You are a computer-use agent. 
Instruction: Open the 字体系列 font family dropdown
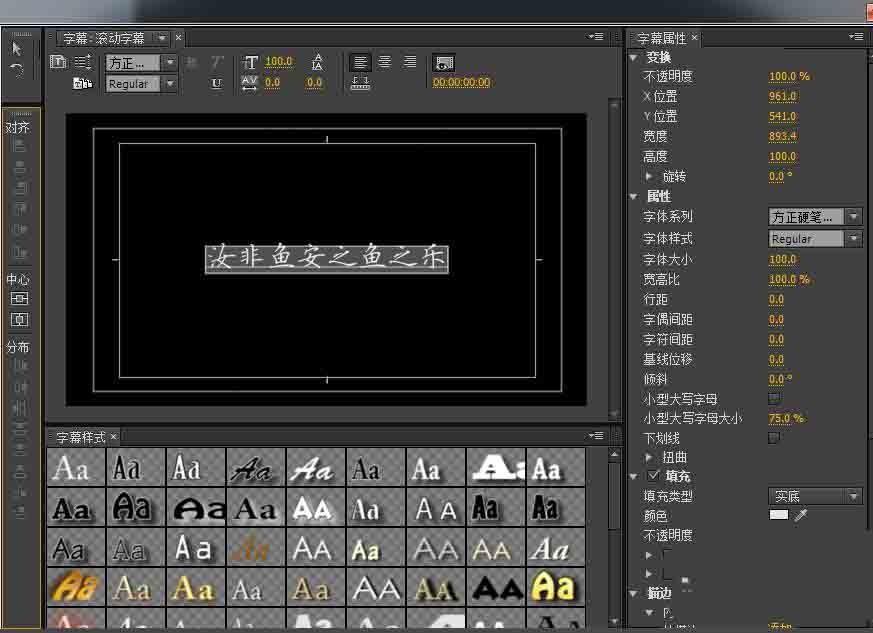pos(854,216)
